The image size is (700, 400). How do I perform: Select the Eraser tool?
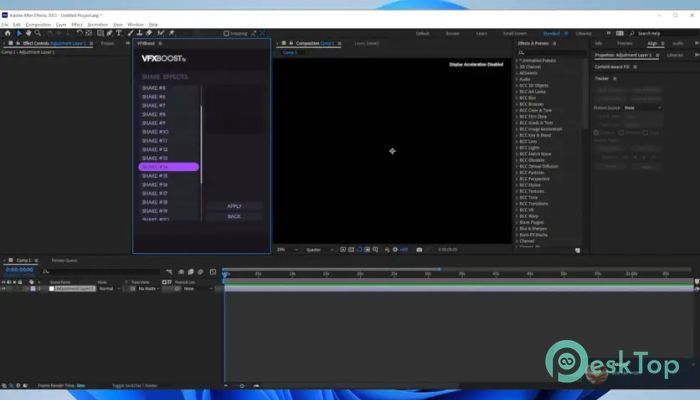click(x=149, y=33)
